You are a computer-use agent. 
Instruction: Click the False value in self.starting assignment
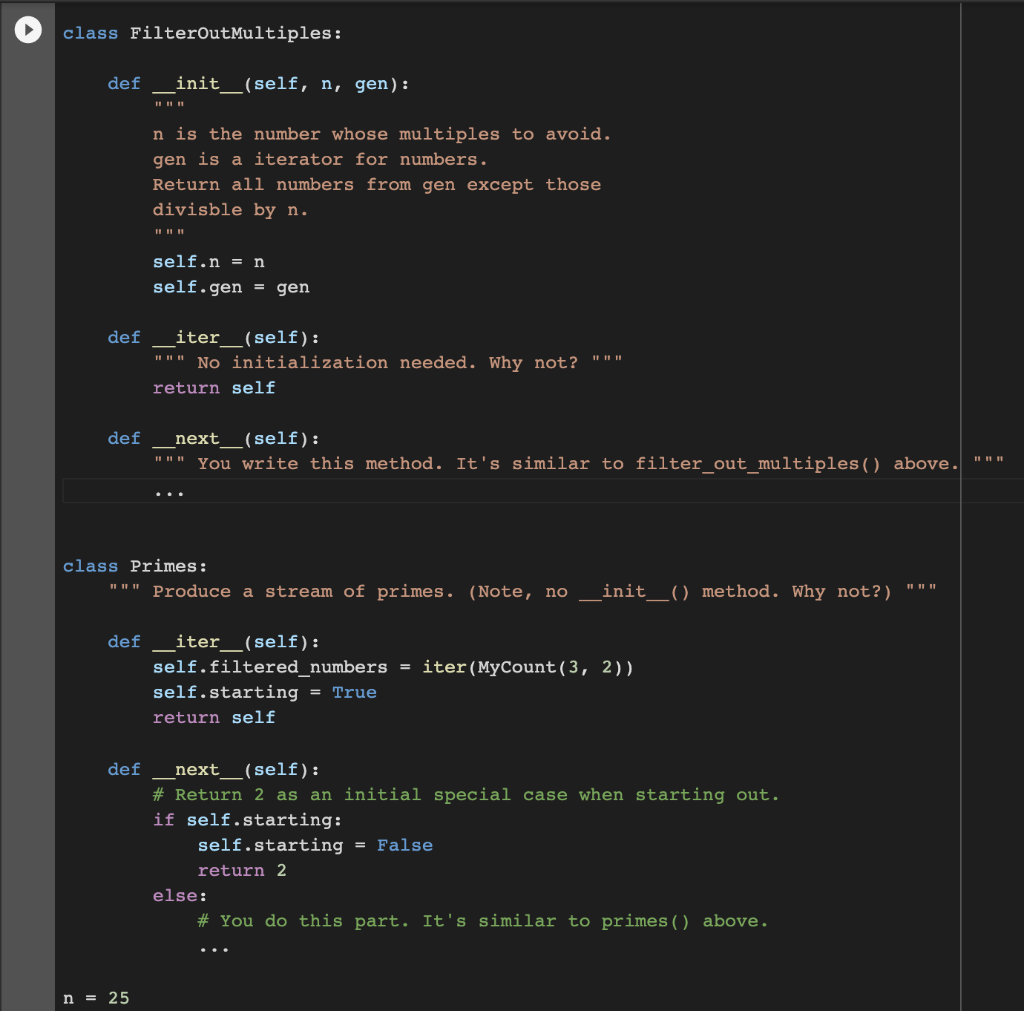(x=405, y=845)
